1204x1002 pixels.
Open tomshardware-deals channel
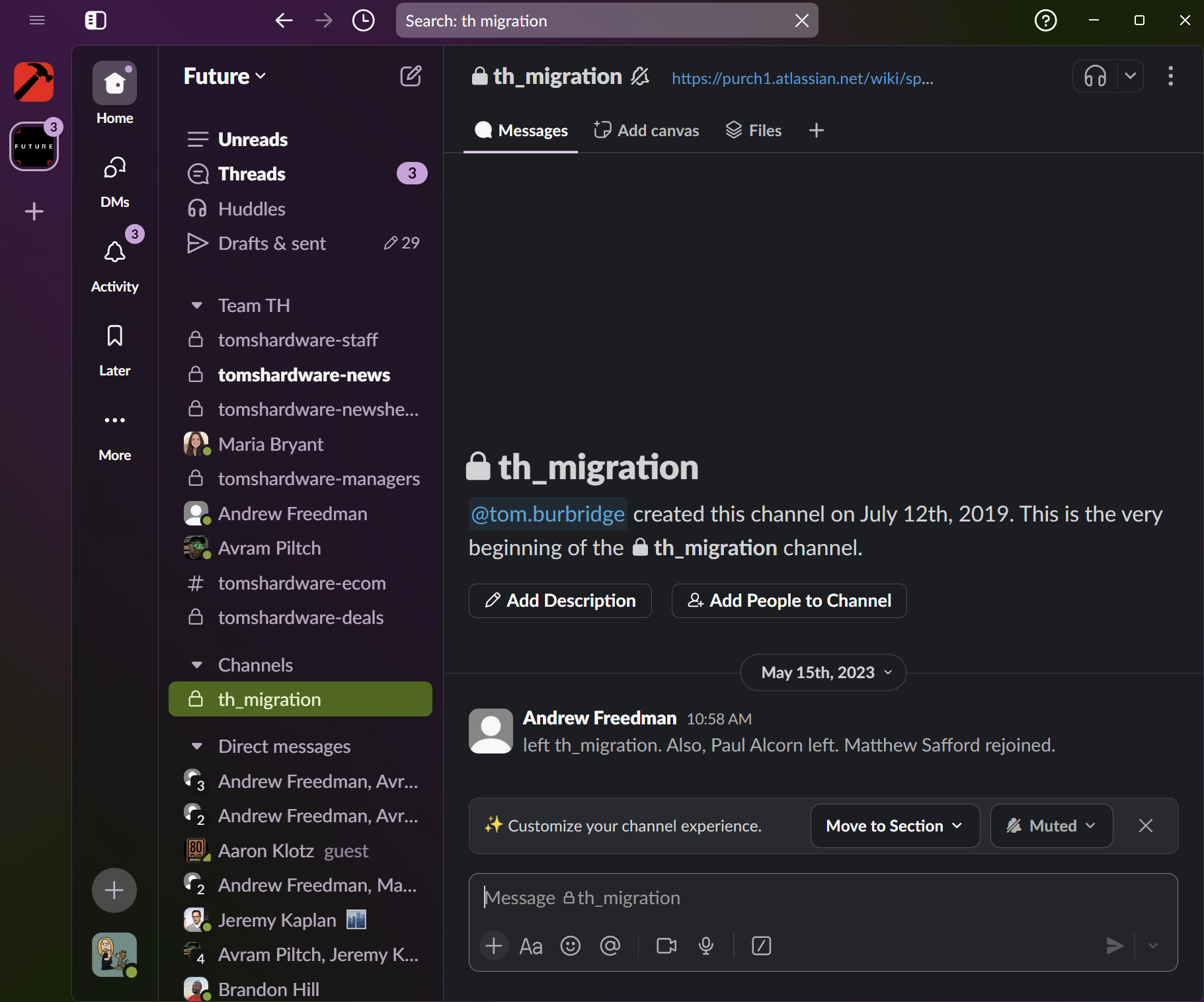tap(301, 617)
